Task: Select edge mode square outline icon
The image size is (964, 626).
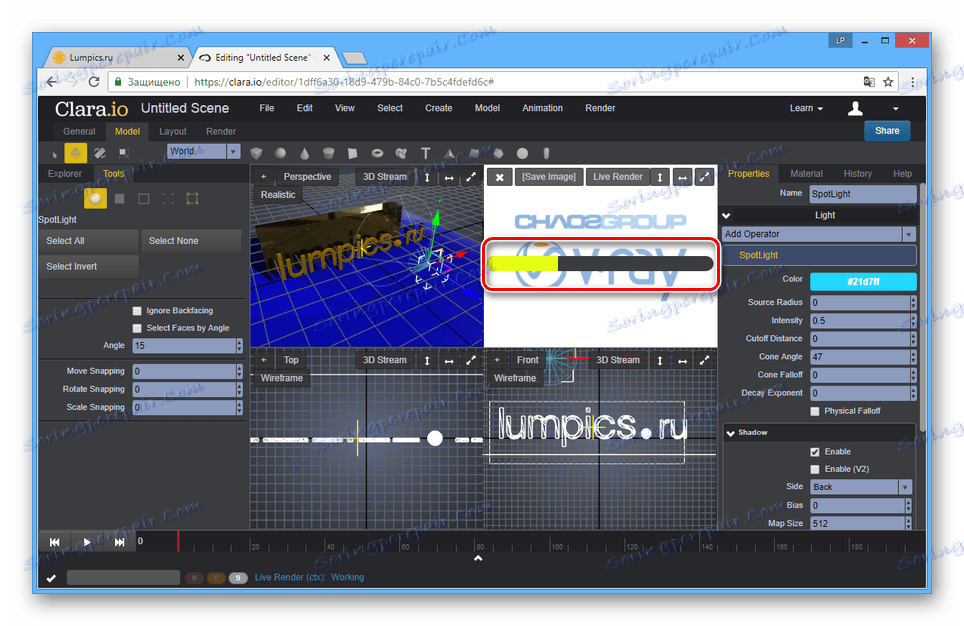Action: point(144,199)
